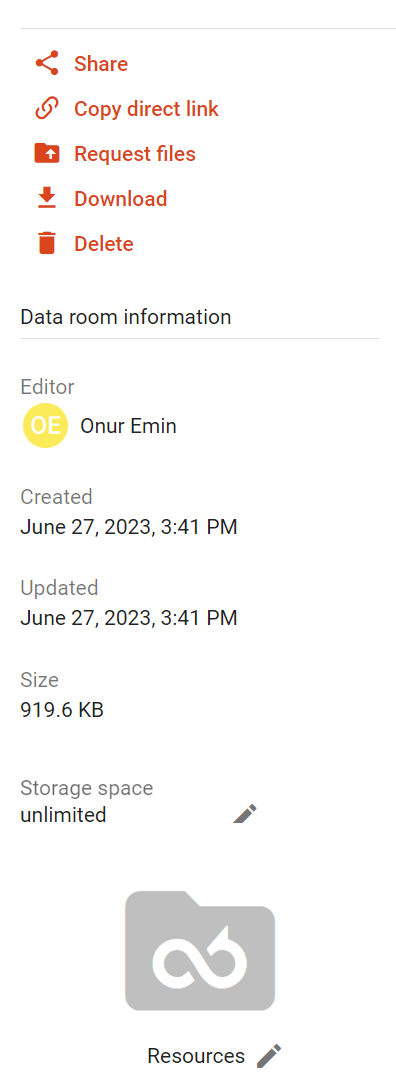
Task: Rename Resources using its pencil icon
Action: click(x=269, y=1056)
